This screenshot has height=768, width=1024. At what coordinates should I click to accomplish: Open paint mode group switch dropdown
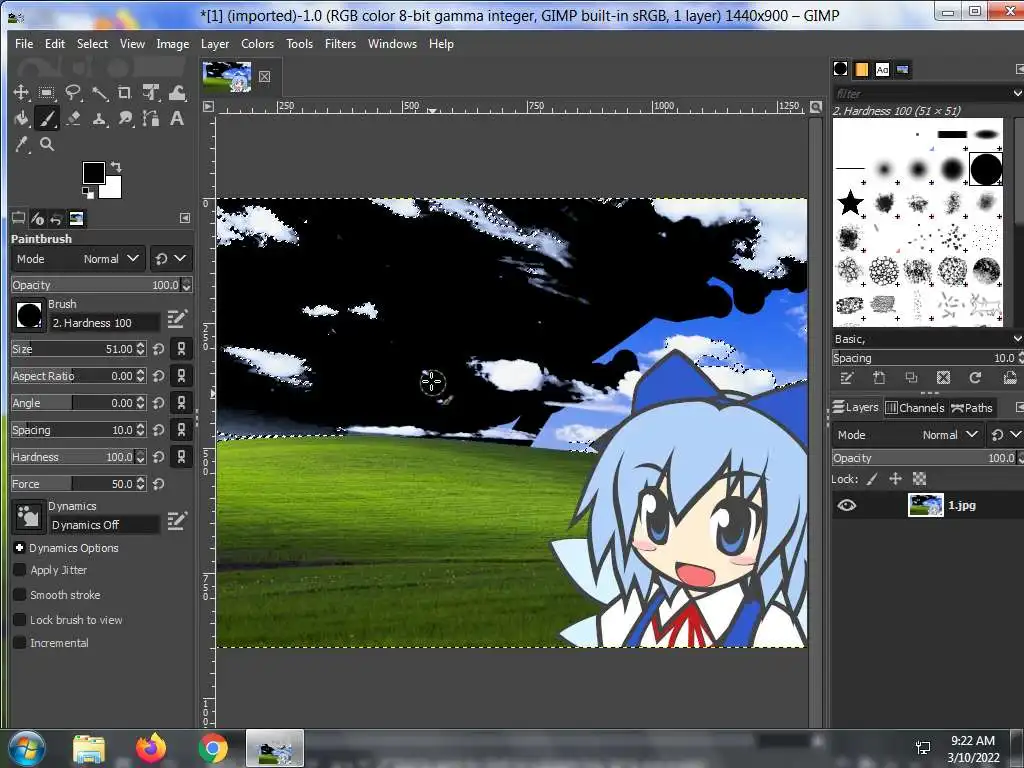pos(170,259)
